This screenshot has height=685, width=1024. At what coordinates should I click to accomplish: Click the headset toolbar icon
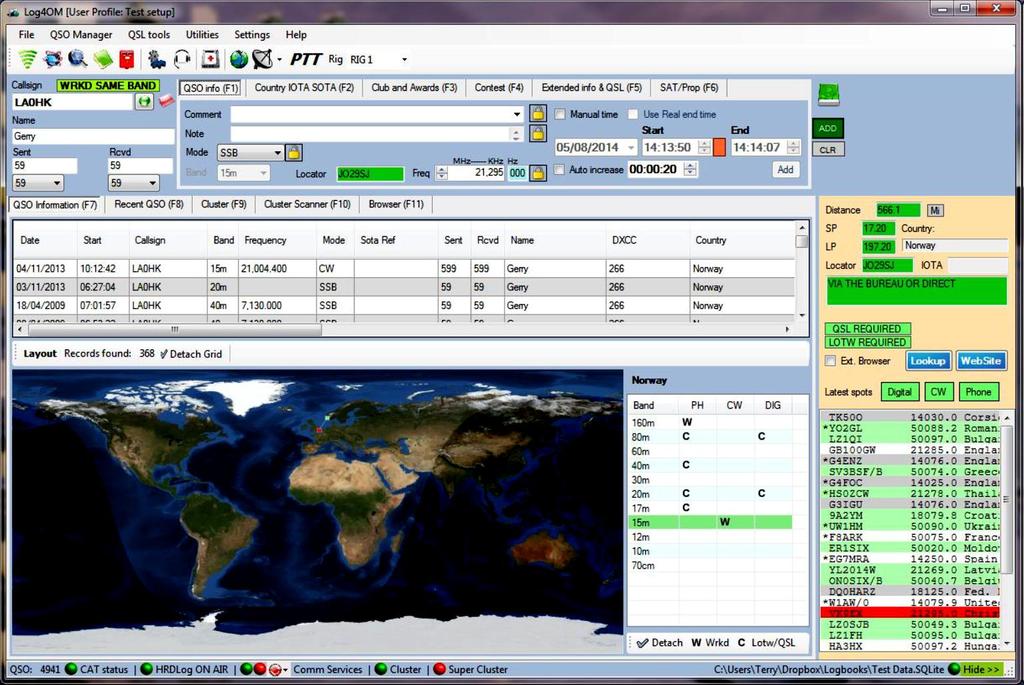pos(182,59)
